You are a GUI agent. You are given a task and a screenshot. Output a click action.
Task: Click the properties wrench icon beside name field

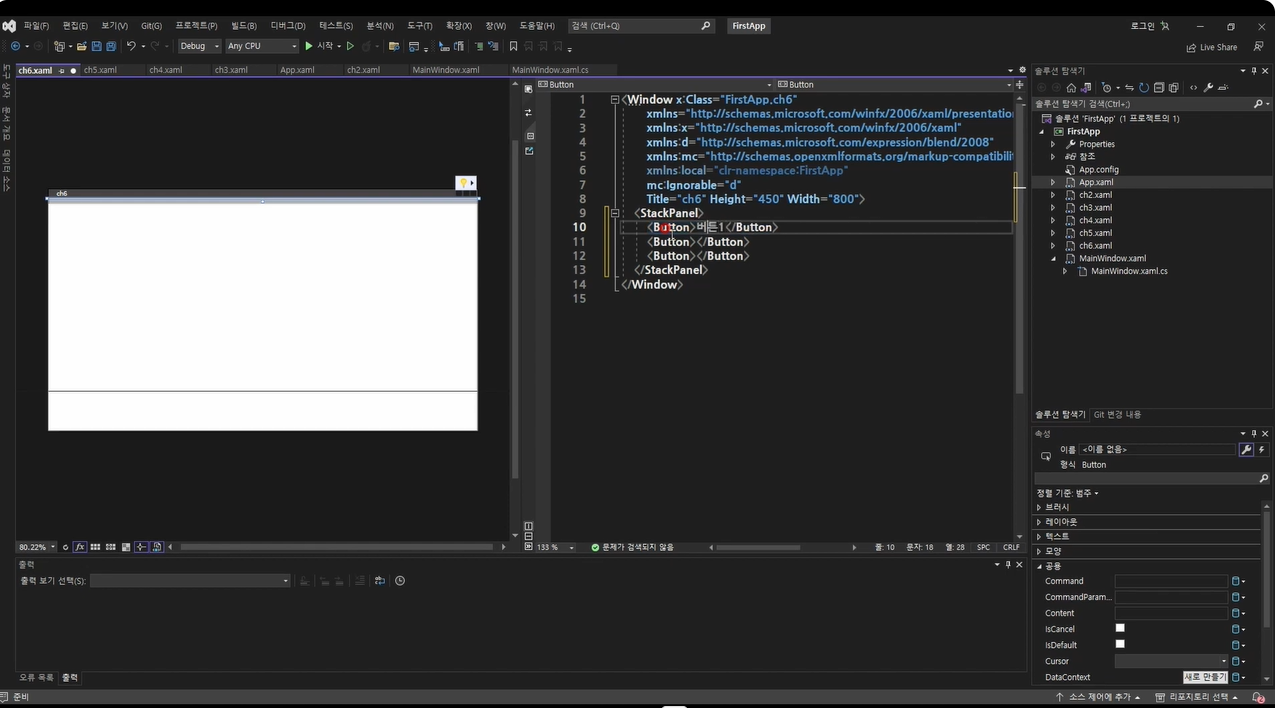coord(1246,450)
